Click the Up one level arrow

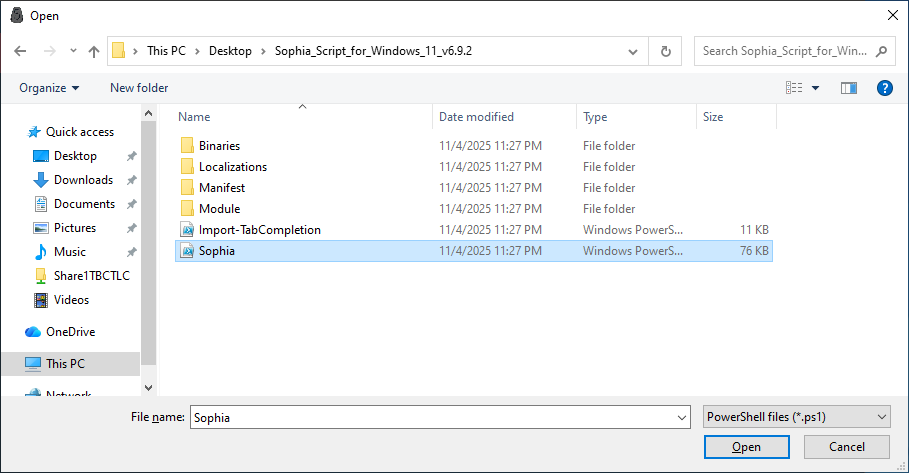point(94,51)
